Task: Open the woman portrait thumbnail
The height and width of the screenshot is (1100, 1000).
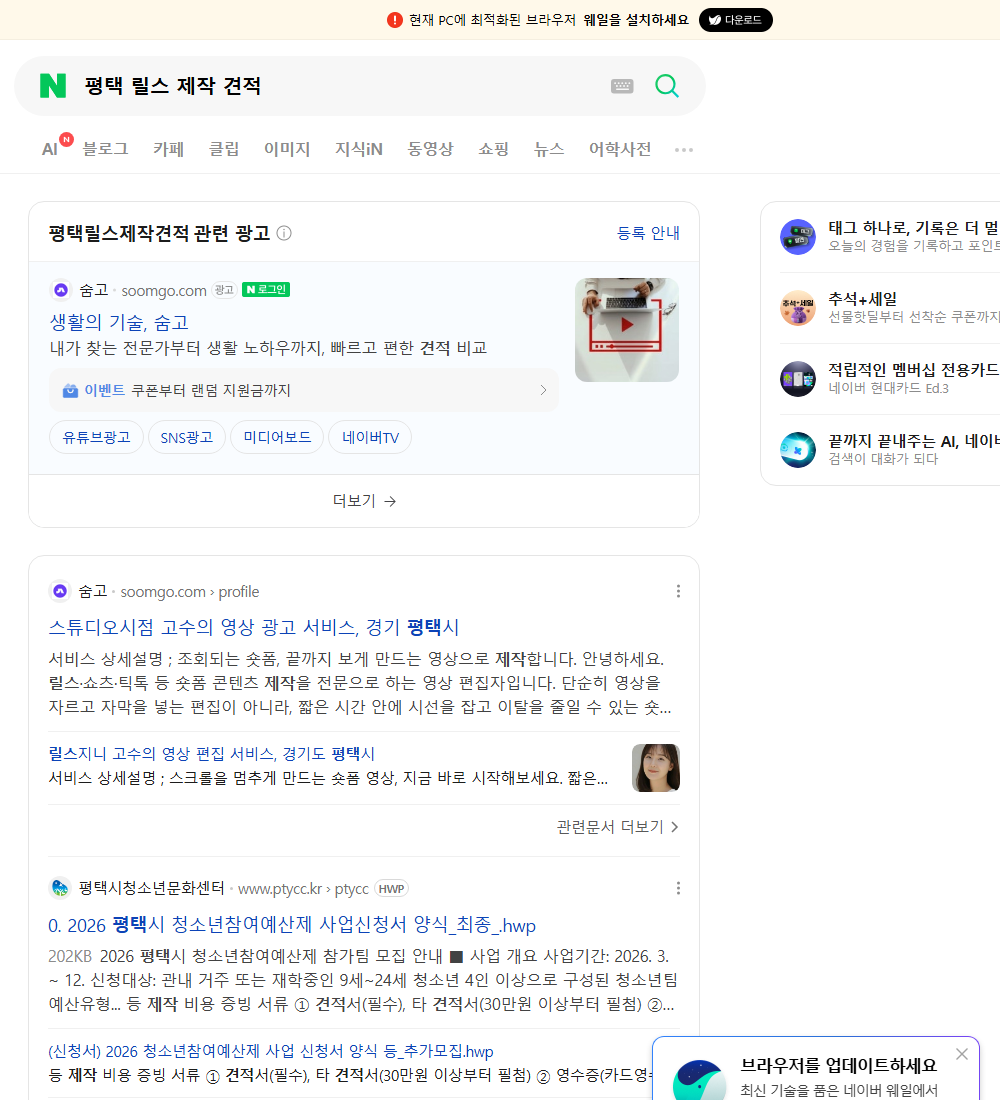Action: pyautogui.click(x=655, y=768)
